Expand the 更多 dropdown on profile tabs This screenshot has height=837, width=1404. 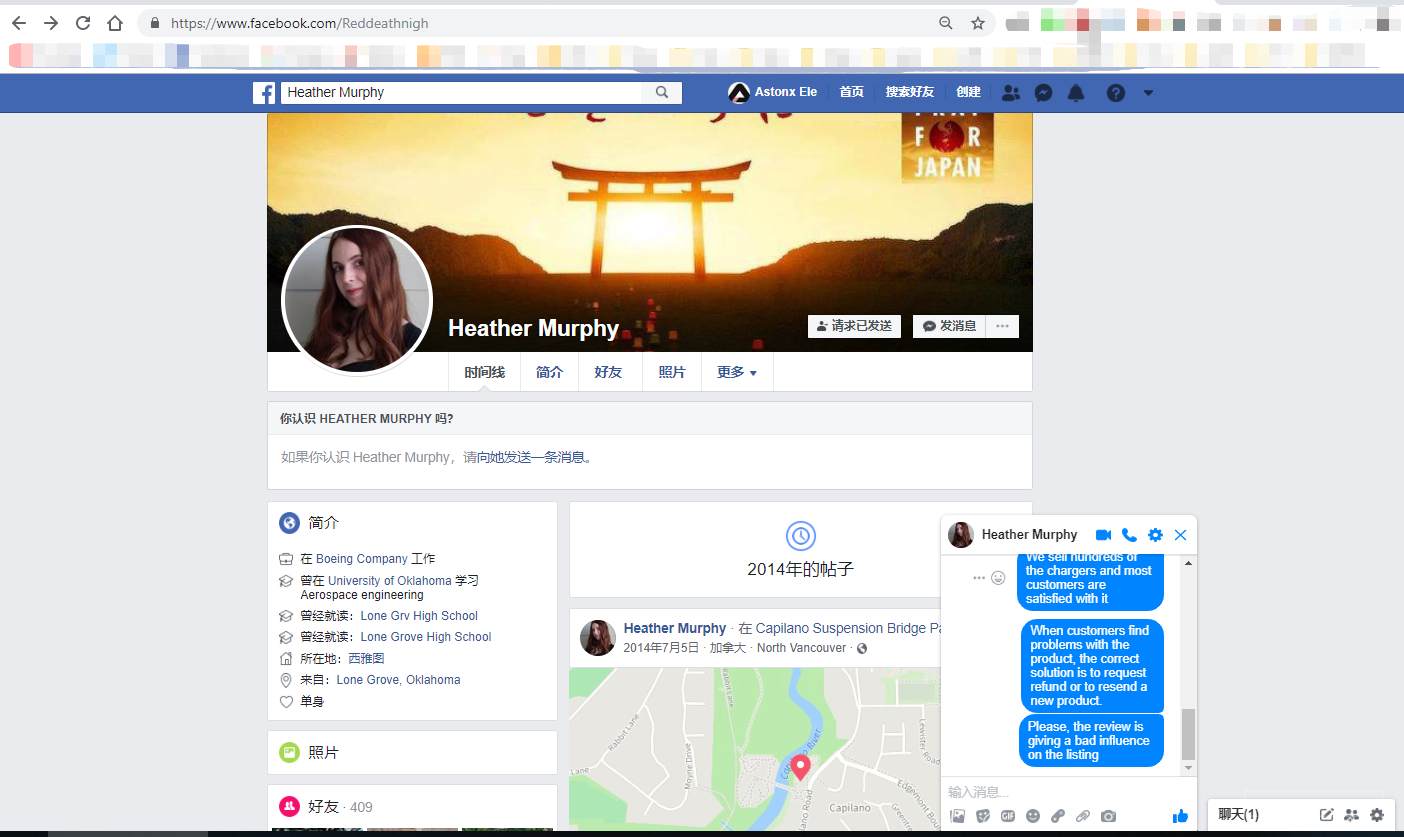click(737, 372)
